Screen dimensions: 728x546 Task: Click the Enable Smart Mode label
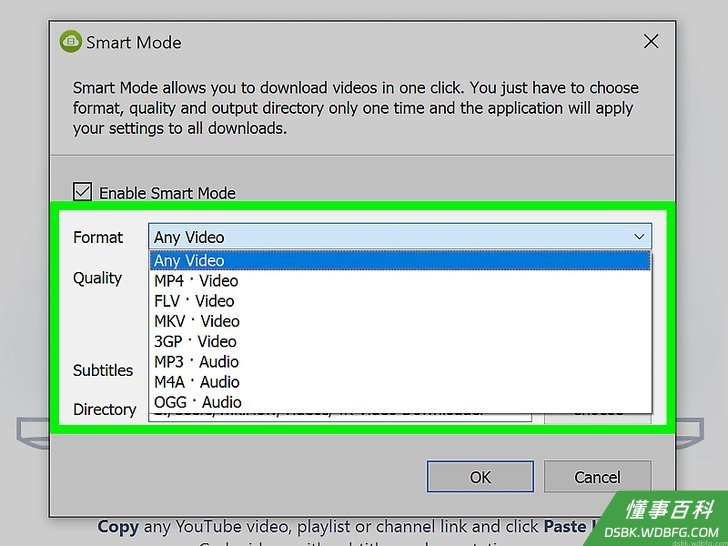[x=167, y=193]
